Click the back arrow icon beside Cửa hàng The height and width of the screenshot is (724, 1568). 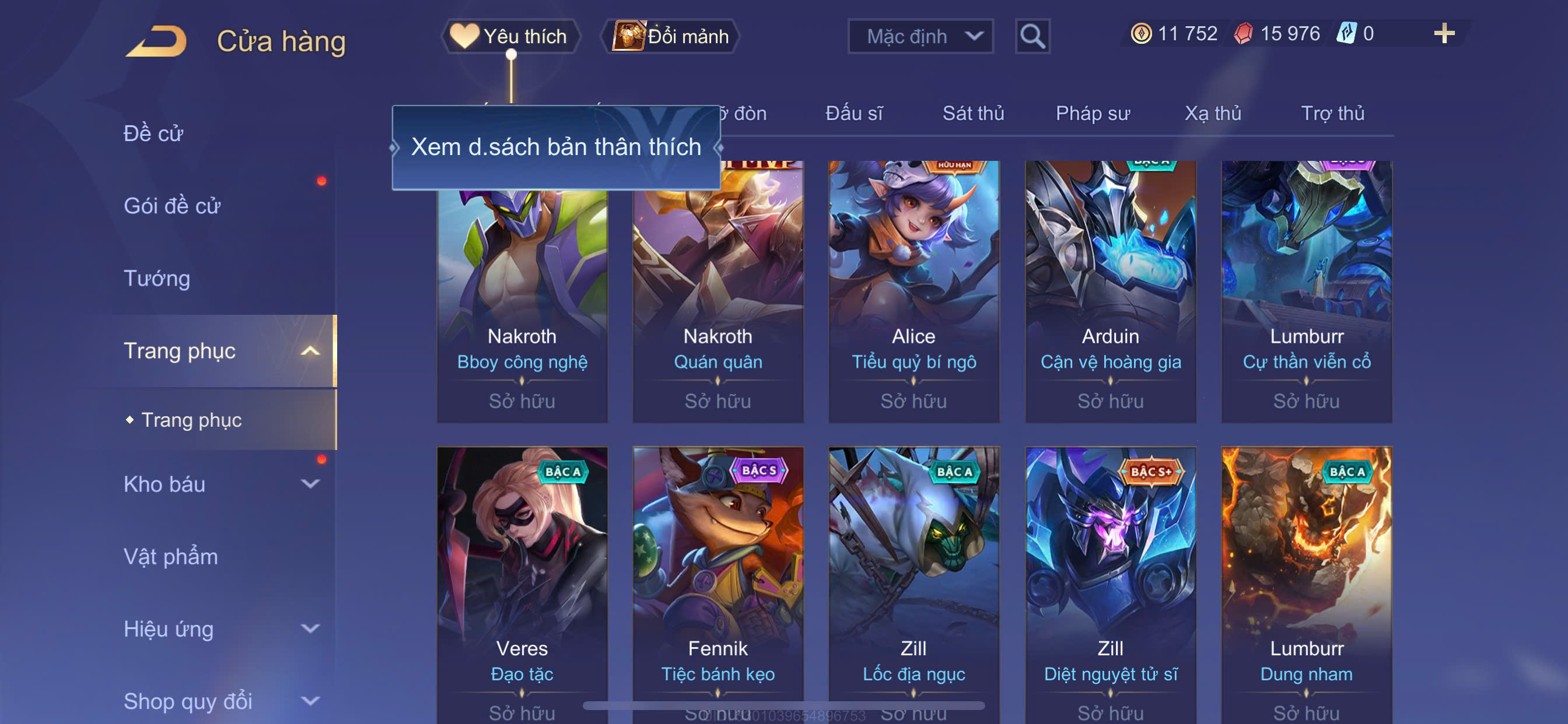(156, 41)
